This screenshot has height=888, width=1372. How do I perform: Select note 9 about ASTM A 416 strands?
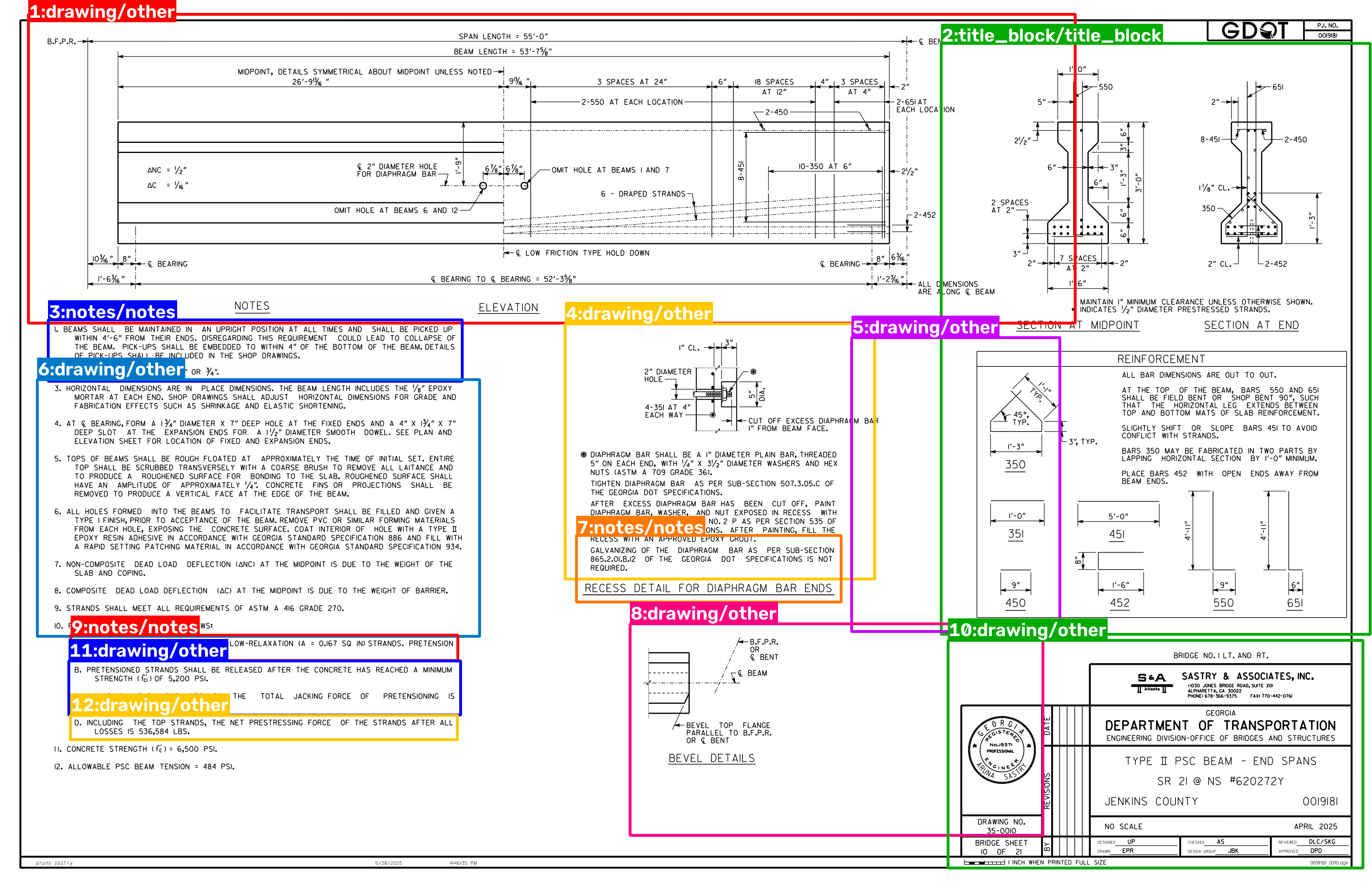199,608
